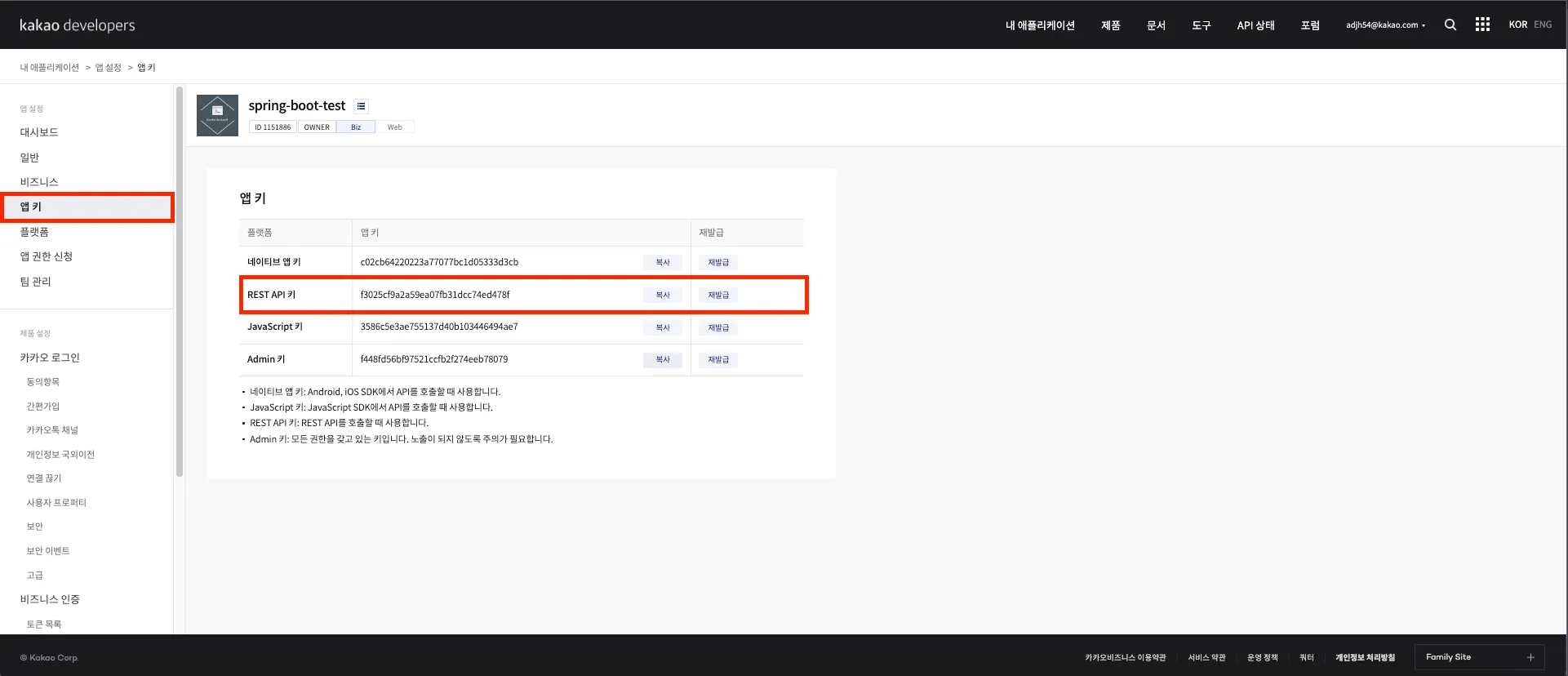
Task: Click 앱 설정 breadcrumb link
Action: (109, 68)
